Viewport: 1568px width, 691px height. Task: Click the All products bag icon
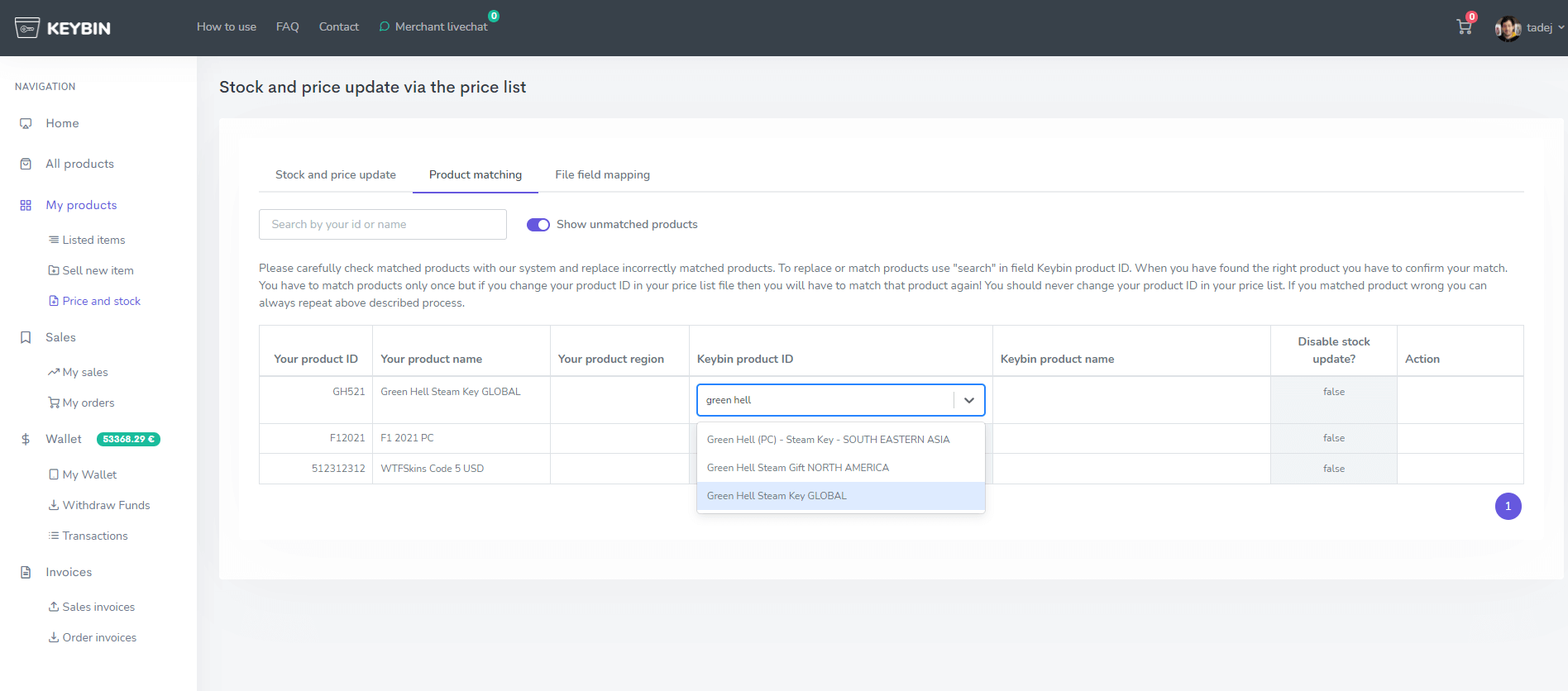point(26,164)
